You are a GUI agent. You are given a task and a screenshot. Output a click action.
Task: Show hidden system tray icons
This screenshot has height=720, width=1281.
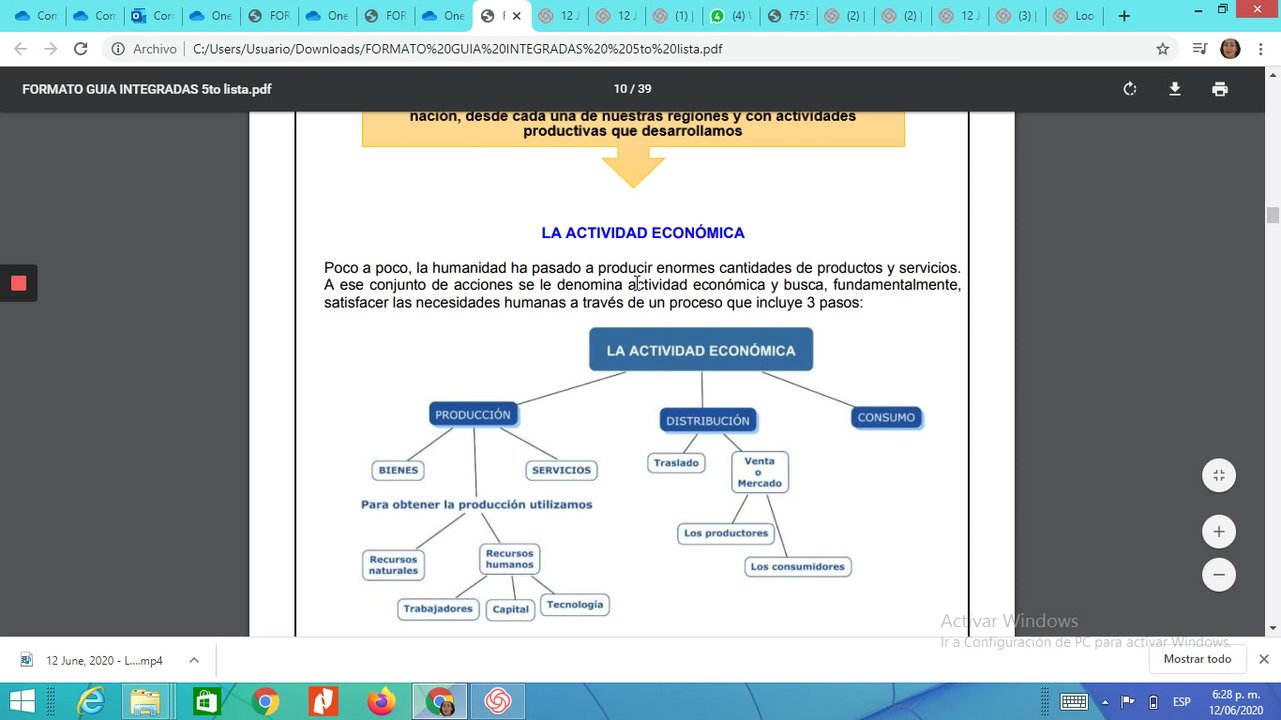tap(1105, 701)
